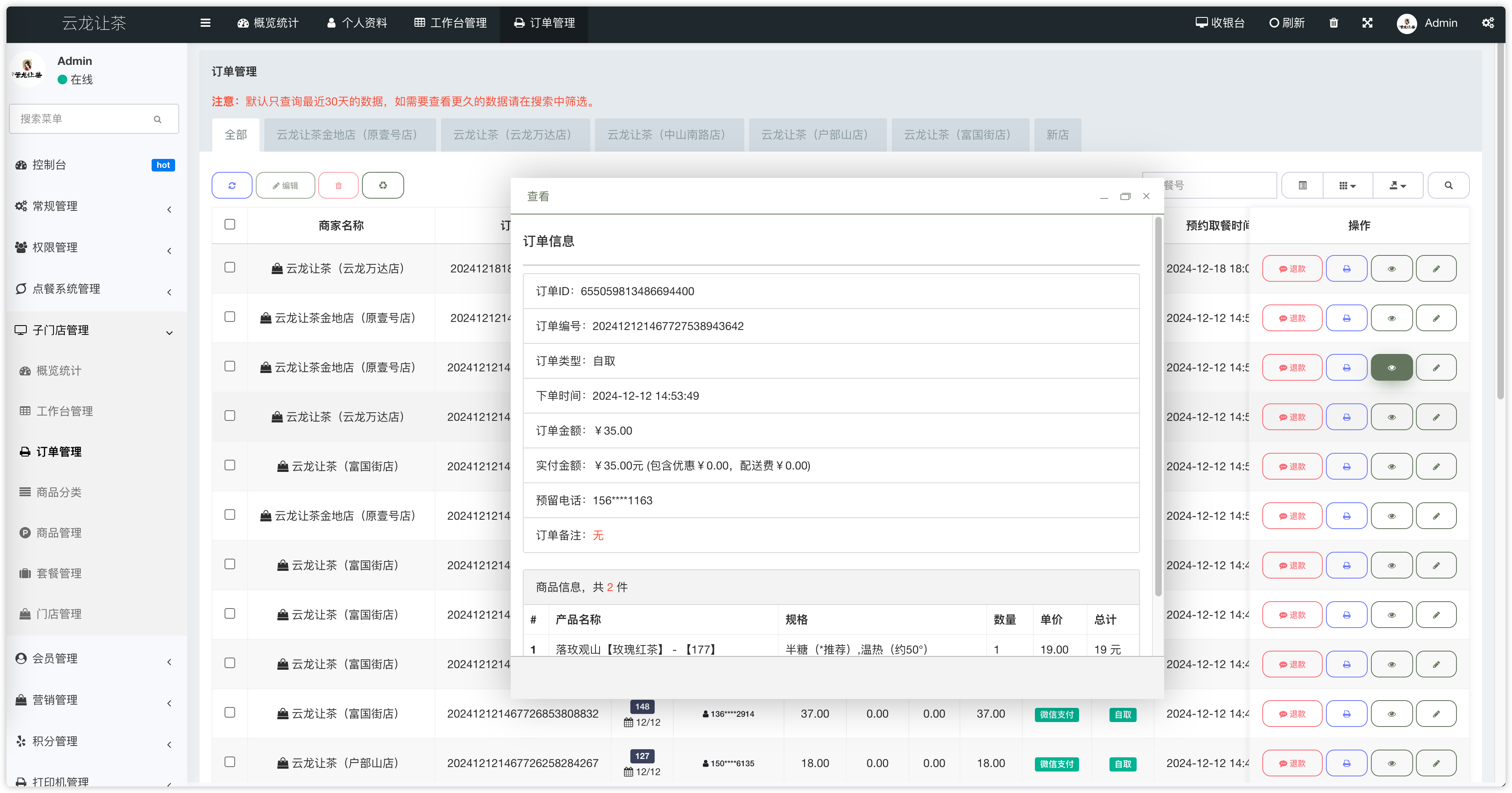View order 202412121467726853808832 via eye icon
This screenshot has width=1512, height=793.
tap(1391, 714)
